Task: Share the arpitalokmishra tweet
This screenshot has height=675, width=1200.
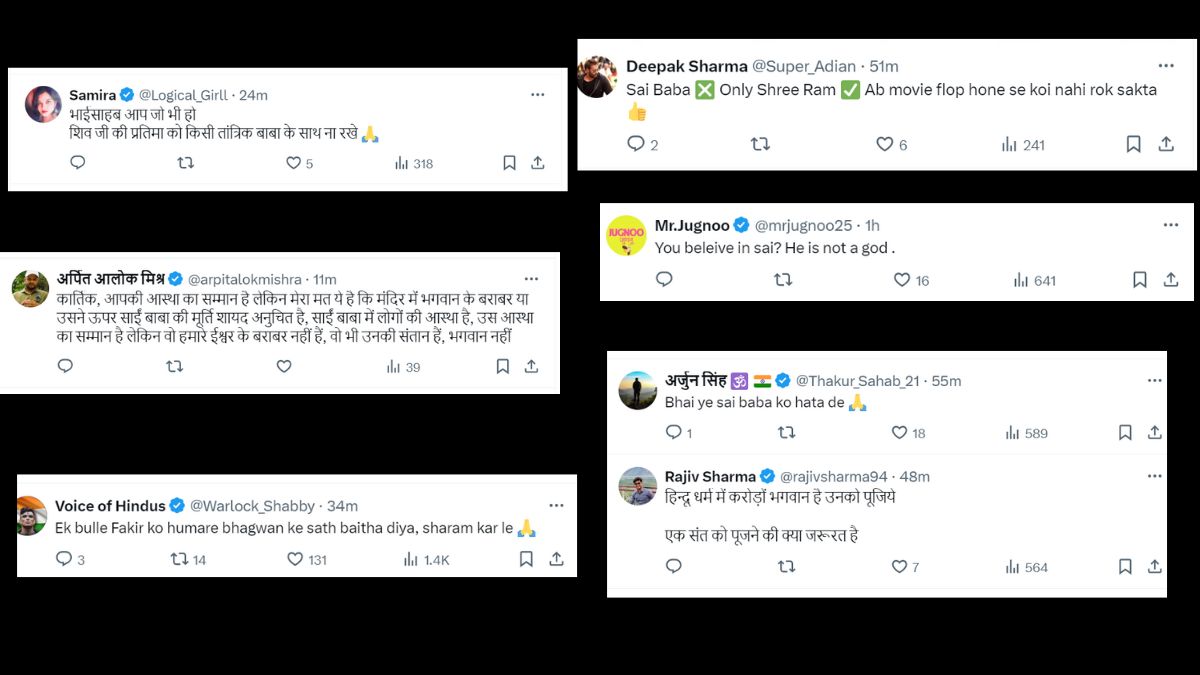Action: click(531, 366)
